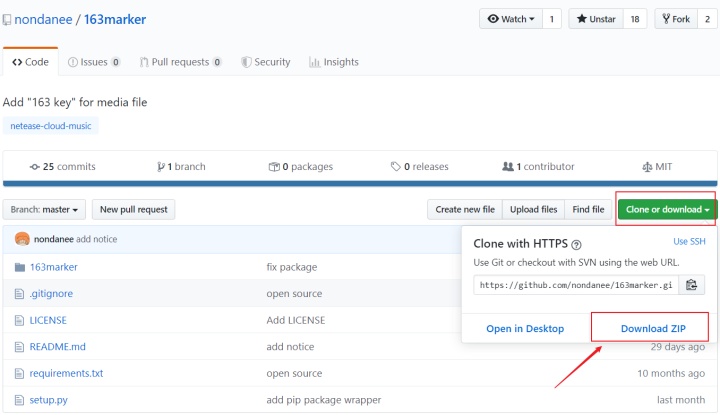Select the HTTPS clone URL field
The height and width of the screenshot is (415, 720).
(x=576, y=285)
